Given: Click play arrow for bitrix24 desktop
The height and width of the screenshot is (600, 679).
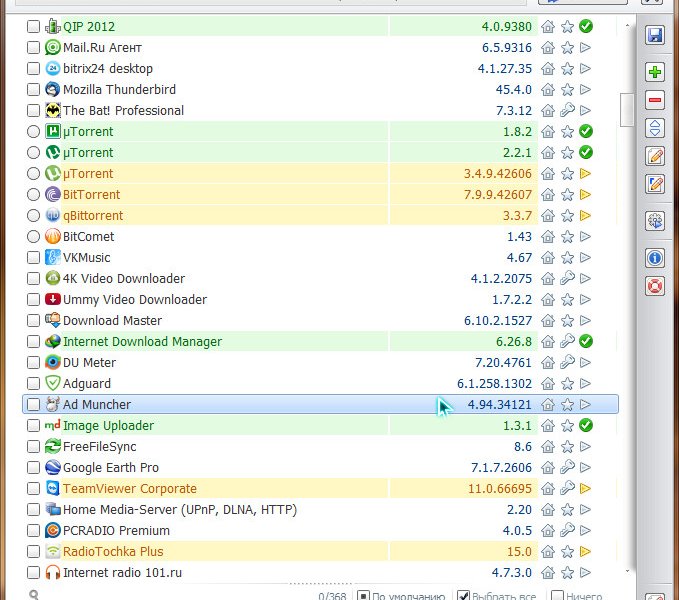Looking at the screenshot, I should click(x=585, y=68).
